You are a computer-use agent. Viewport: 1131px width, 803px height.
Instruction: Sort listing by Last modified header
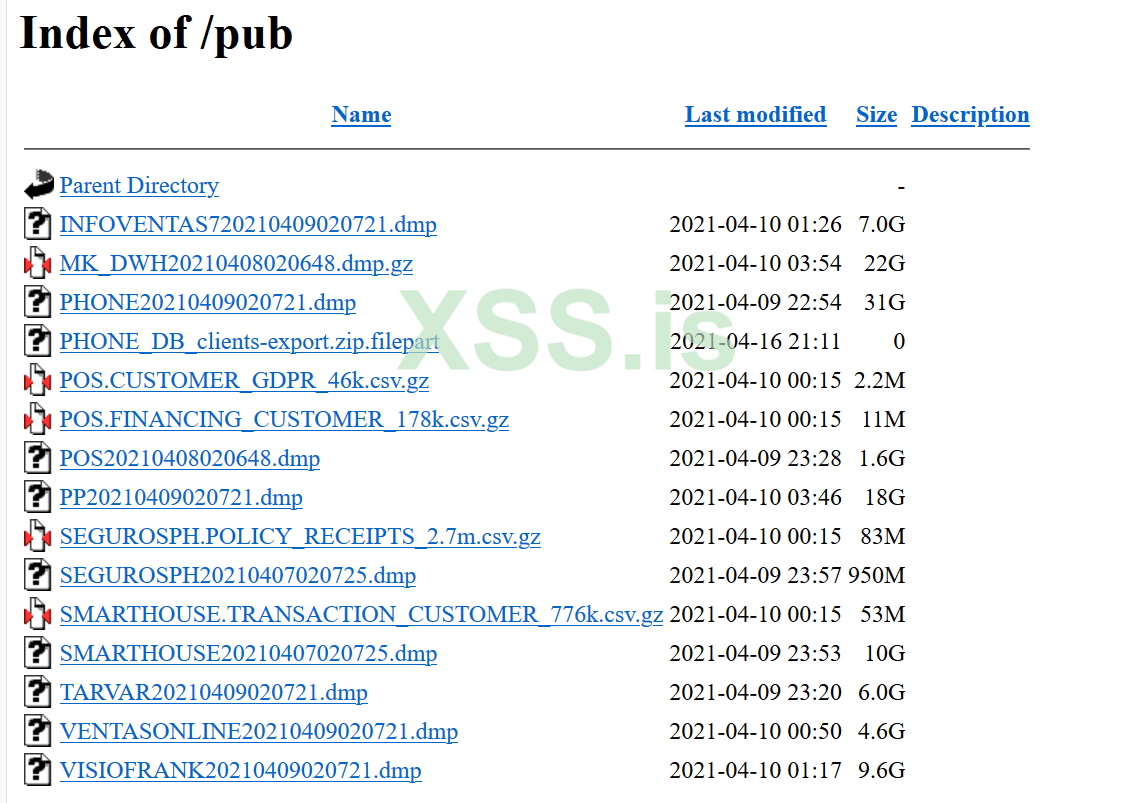click(755, 115)
